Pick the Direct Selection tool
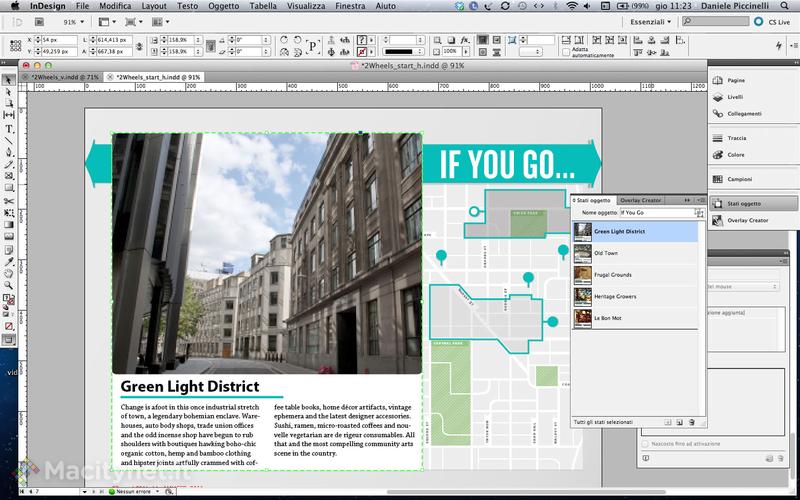Viewport: 800px width, 500px height. [9, 91]
